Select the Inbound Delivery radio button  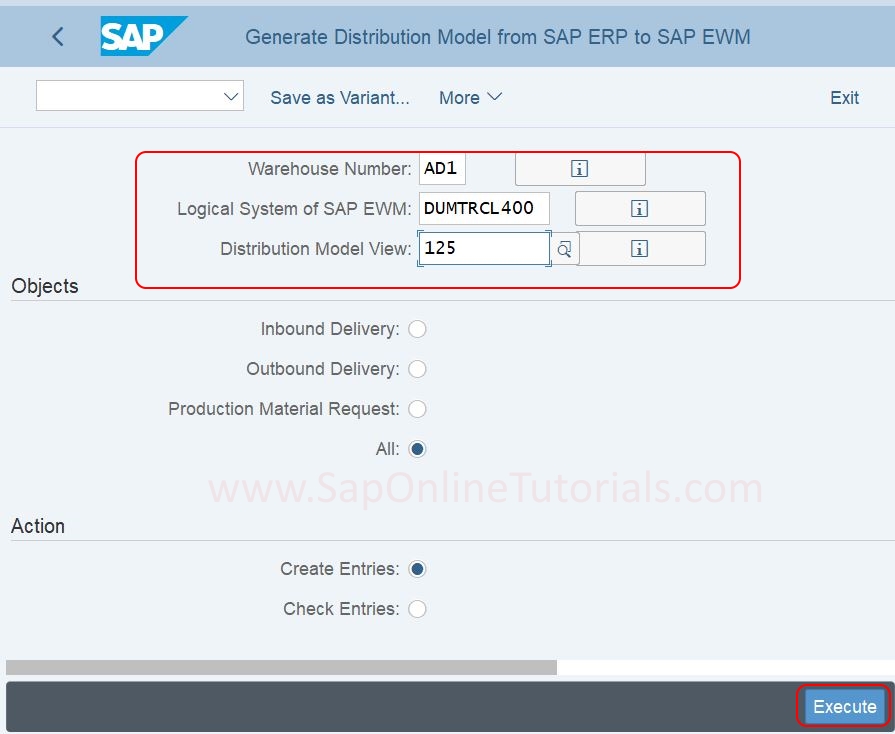point(417,329)
